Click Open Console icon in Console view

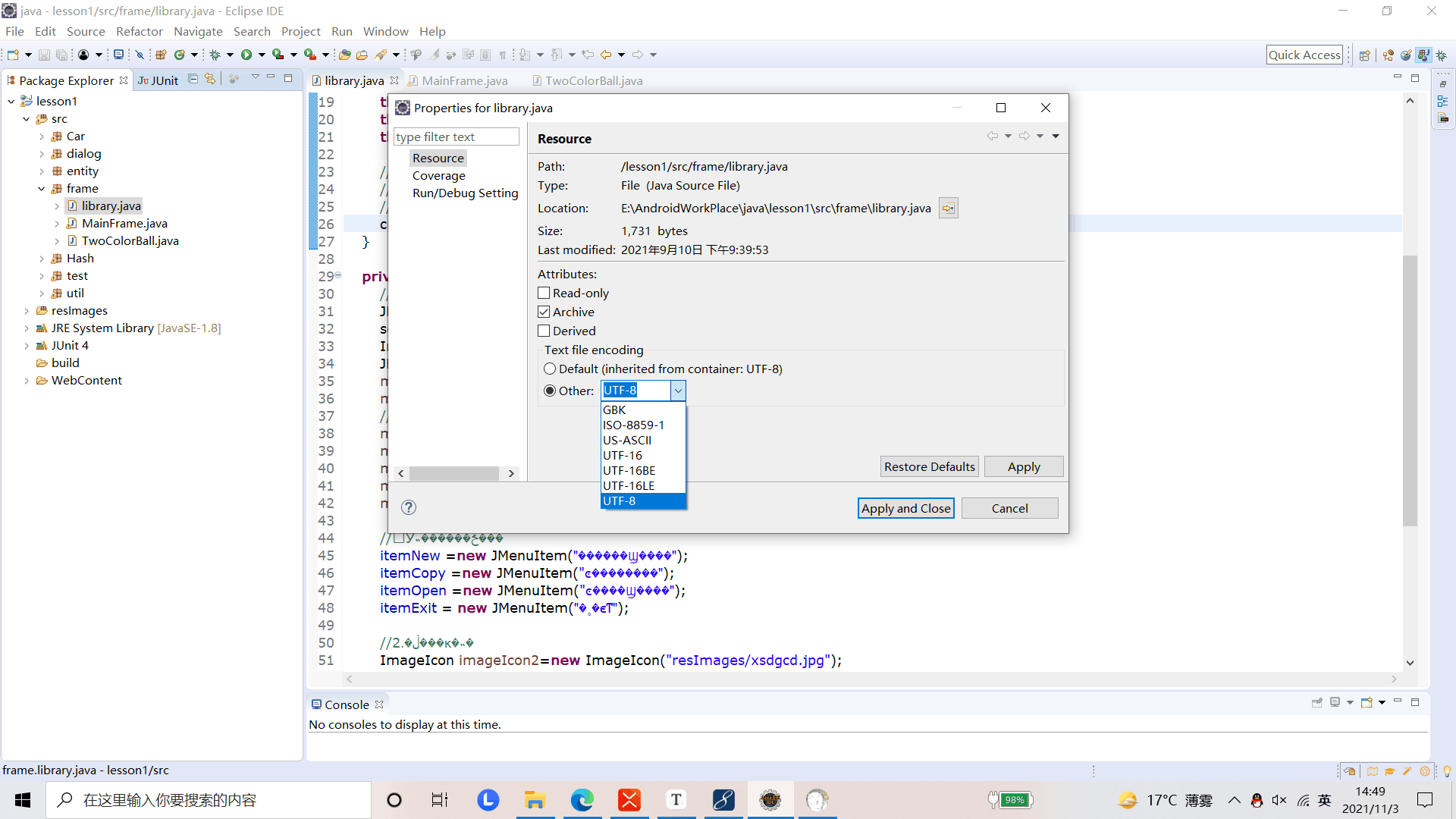pos(1367,703)
